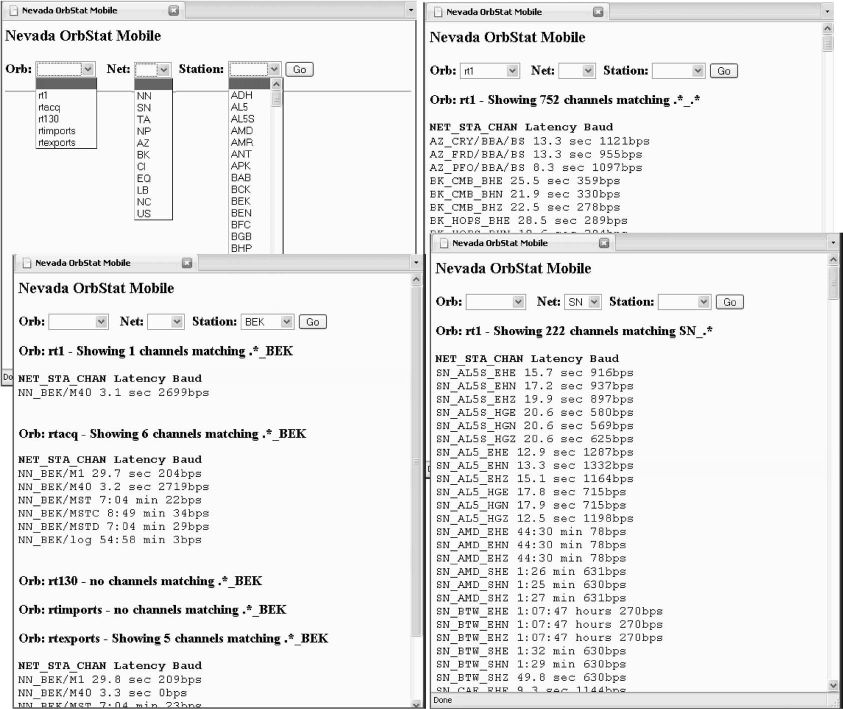Screen dimensions: 843x709
Task: Click the bottom-left window's scrollbar down arrow
Action: (416, 704)
